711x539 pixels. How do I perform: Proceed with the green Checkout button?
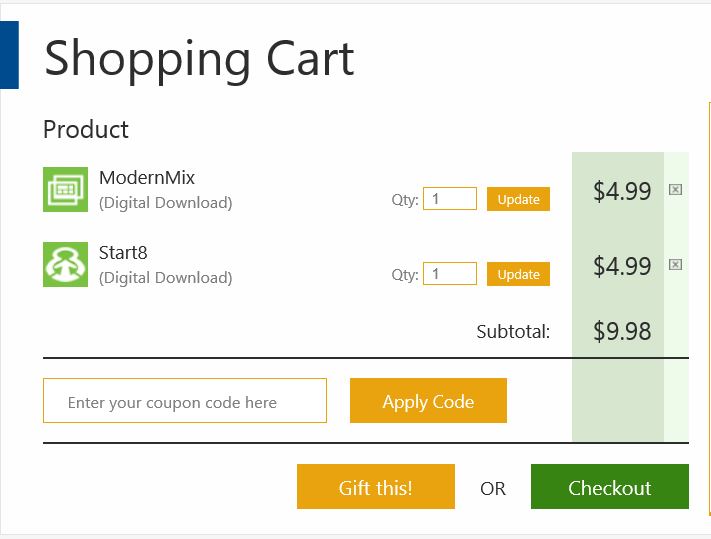pos(610,486)
